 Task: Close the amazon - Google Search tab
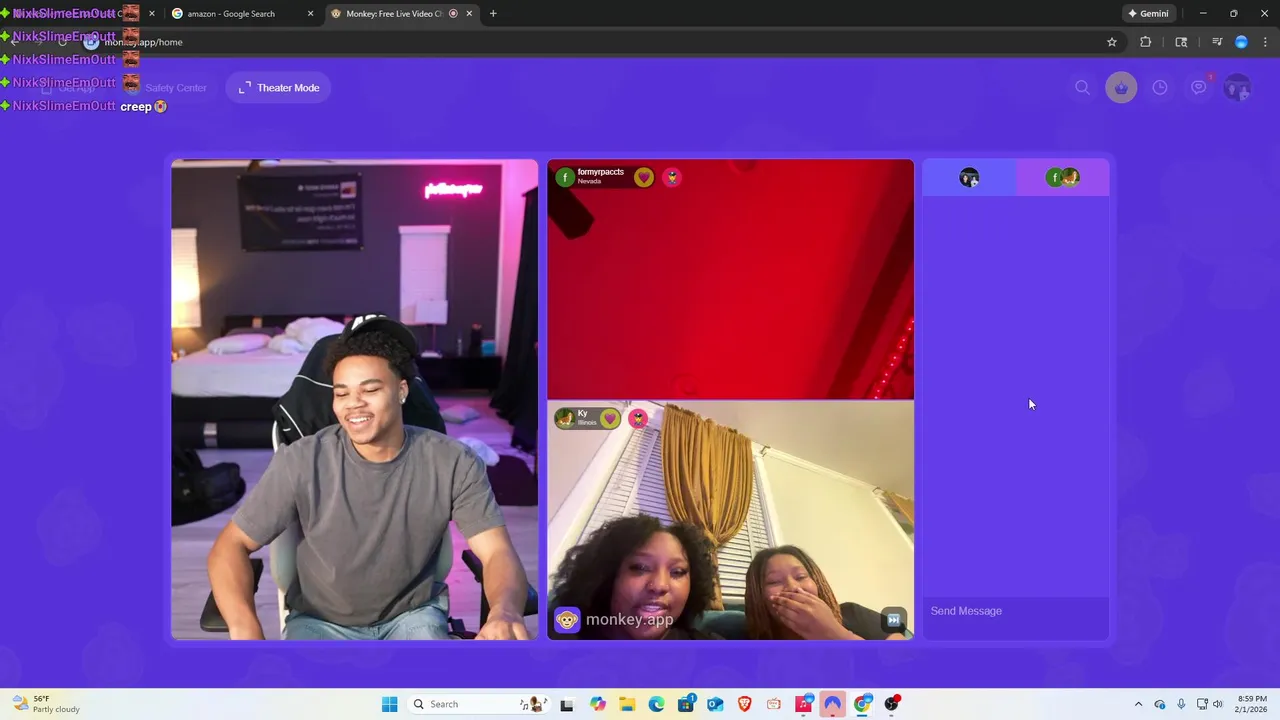310,14
